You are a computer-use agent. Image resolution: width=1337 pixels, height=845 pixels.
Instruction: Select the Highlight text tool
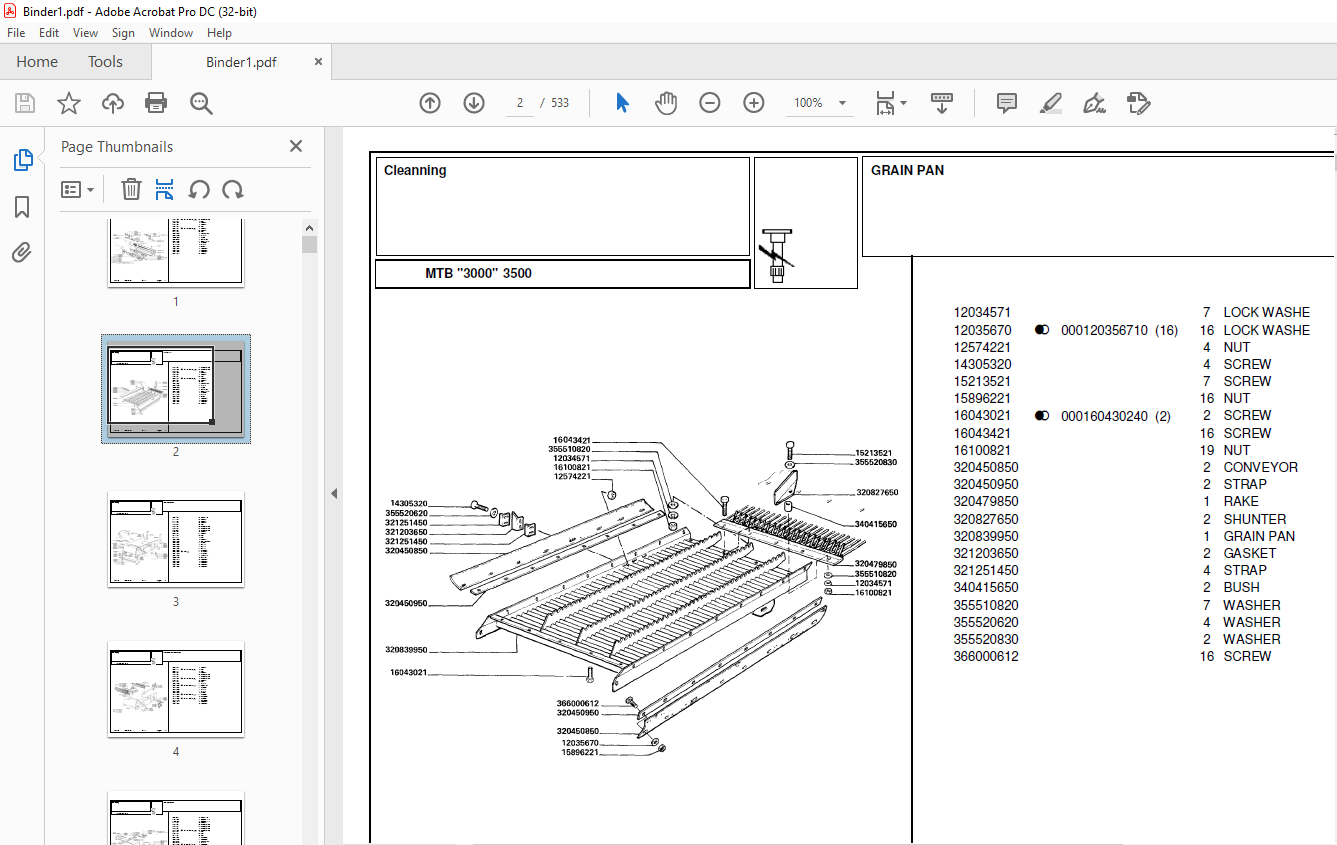pyautogui.click(x=1050, y=103)
